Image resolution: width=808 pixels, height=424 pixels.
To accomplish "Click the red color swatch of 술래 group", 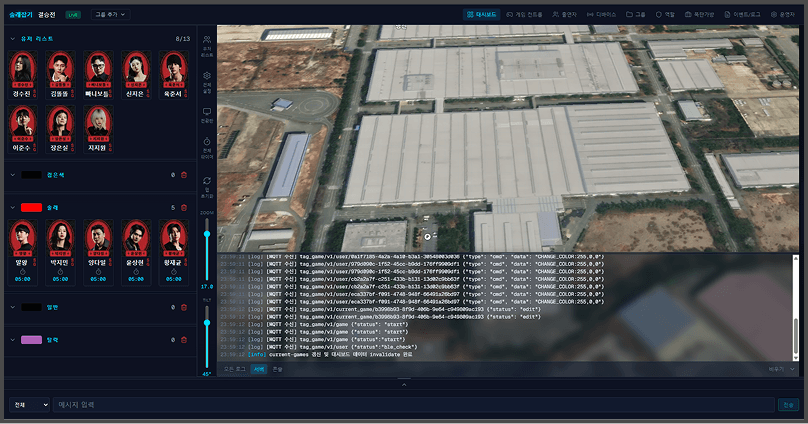I will [31, 208].
